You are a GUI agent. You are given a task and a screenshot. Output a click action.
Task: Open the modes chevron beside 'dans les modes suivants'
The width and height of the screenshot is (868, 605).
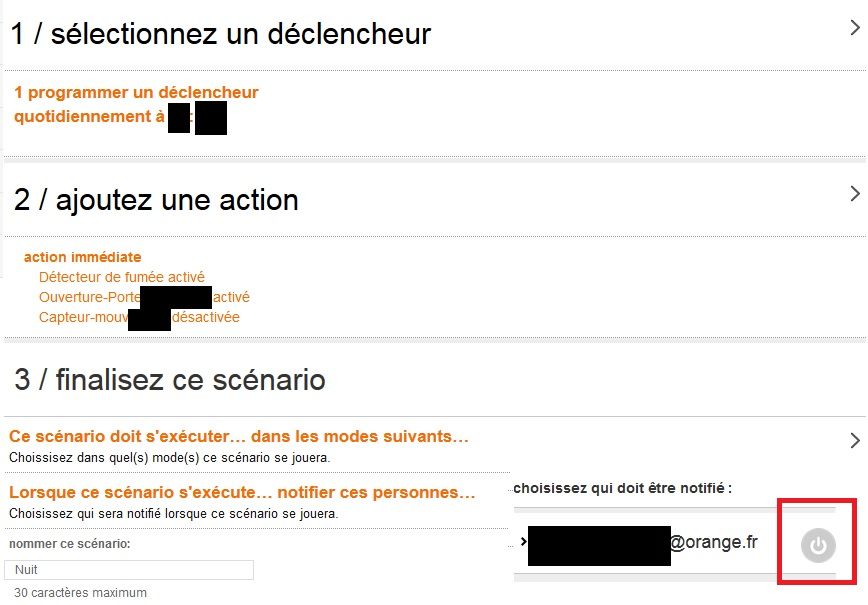tap(854, 440)
